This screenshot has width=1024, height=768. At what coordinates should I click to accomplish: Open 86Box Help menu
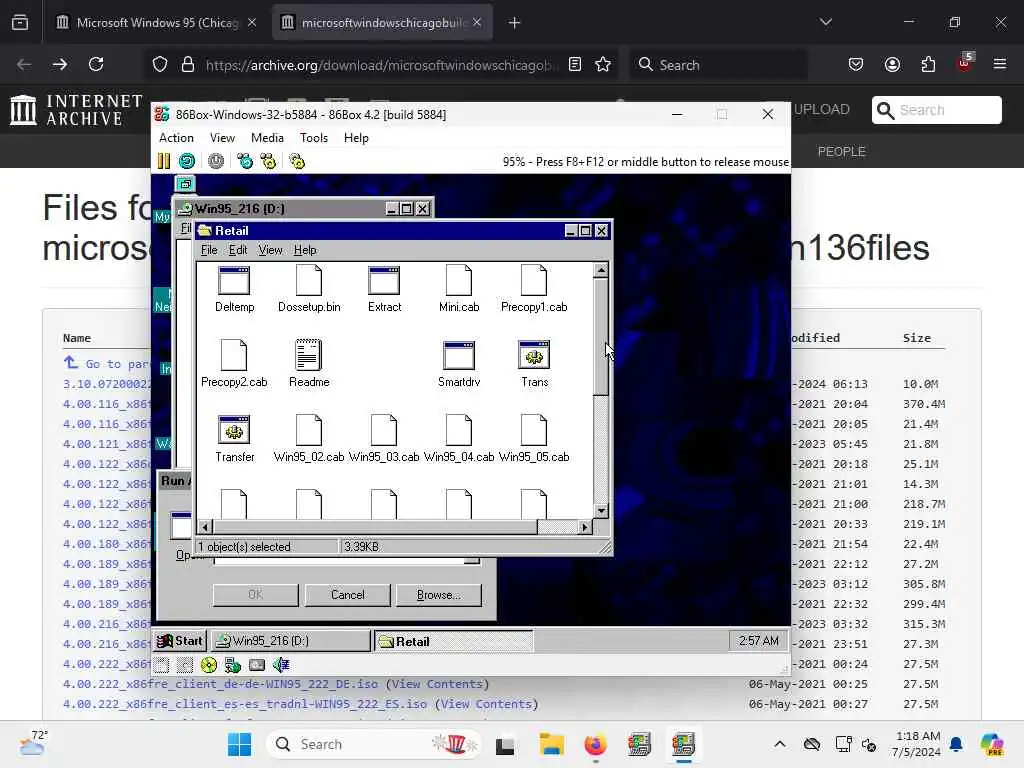356,138
